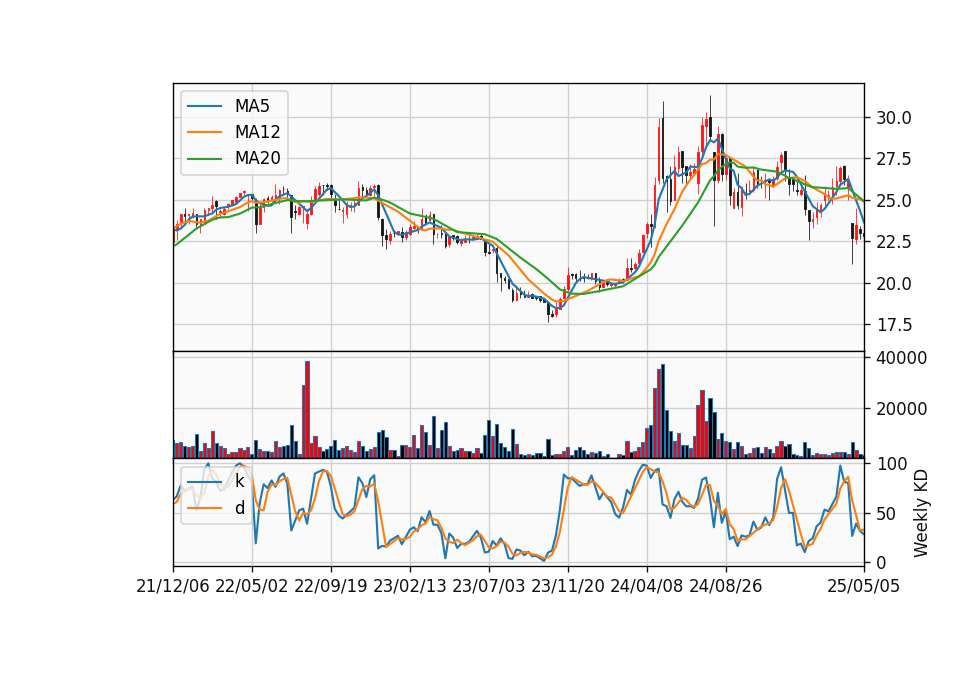Screen dimensions: 960x690
Task: Click the Weekly KD axis label
Action: [920, 513]
